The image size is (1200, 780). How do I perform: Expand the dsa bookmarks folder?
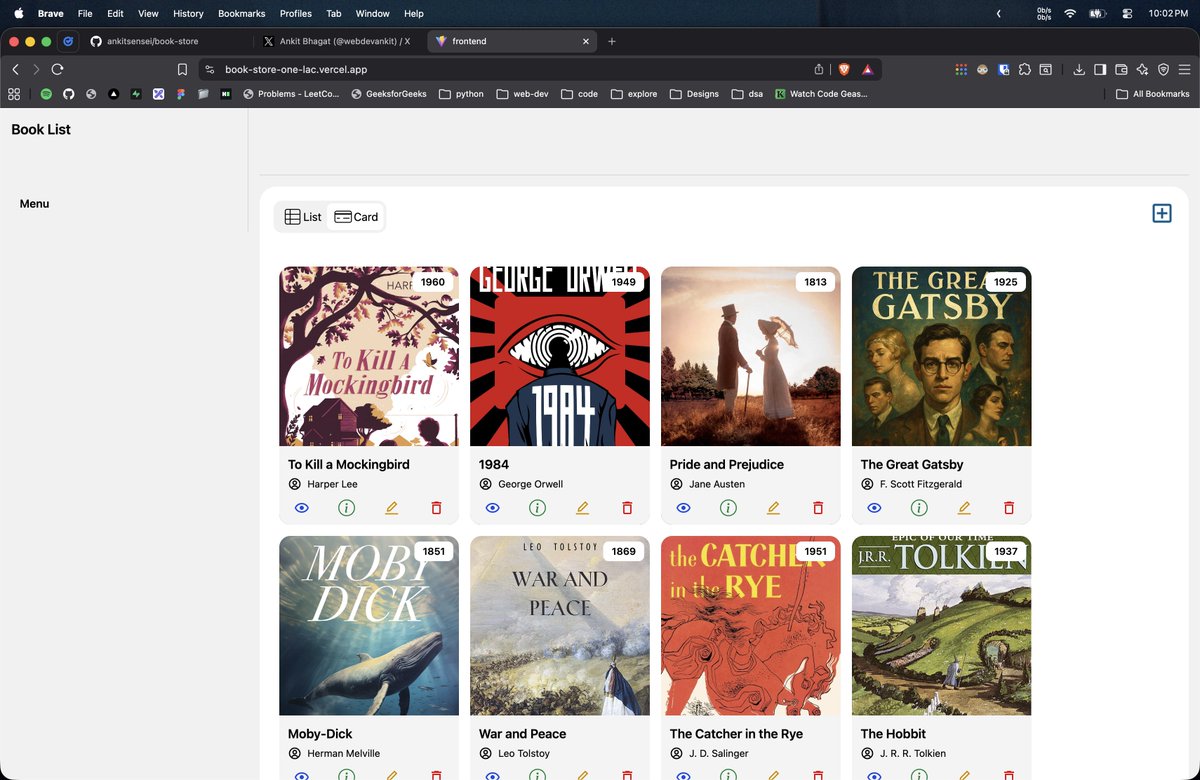[747, 94]
